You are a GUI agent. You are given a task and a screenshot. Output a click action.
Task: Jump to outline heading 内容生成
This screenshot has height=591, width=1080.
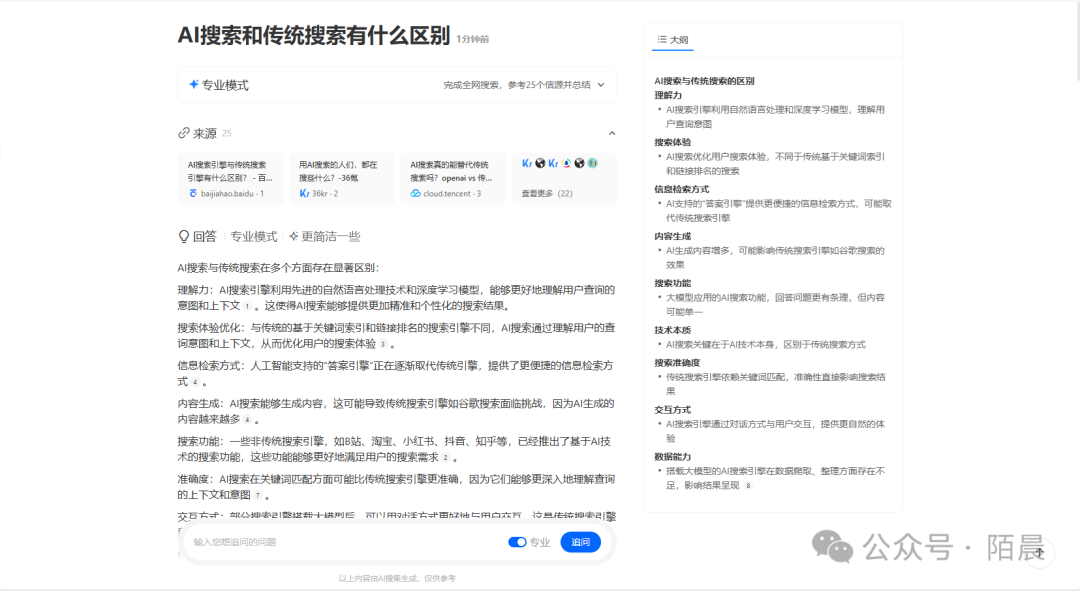[673, 236]
